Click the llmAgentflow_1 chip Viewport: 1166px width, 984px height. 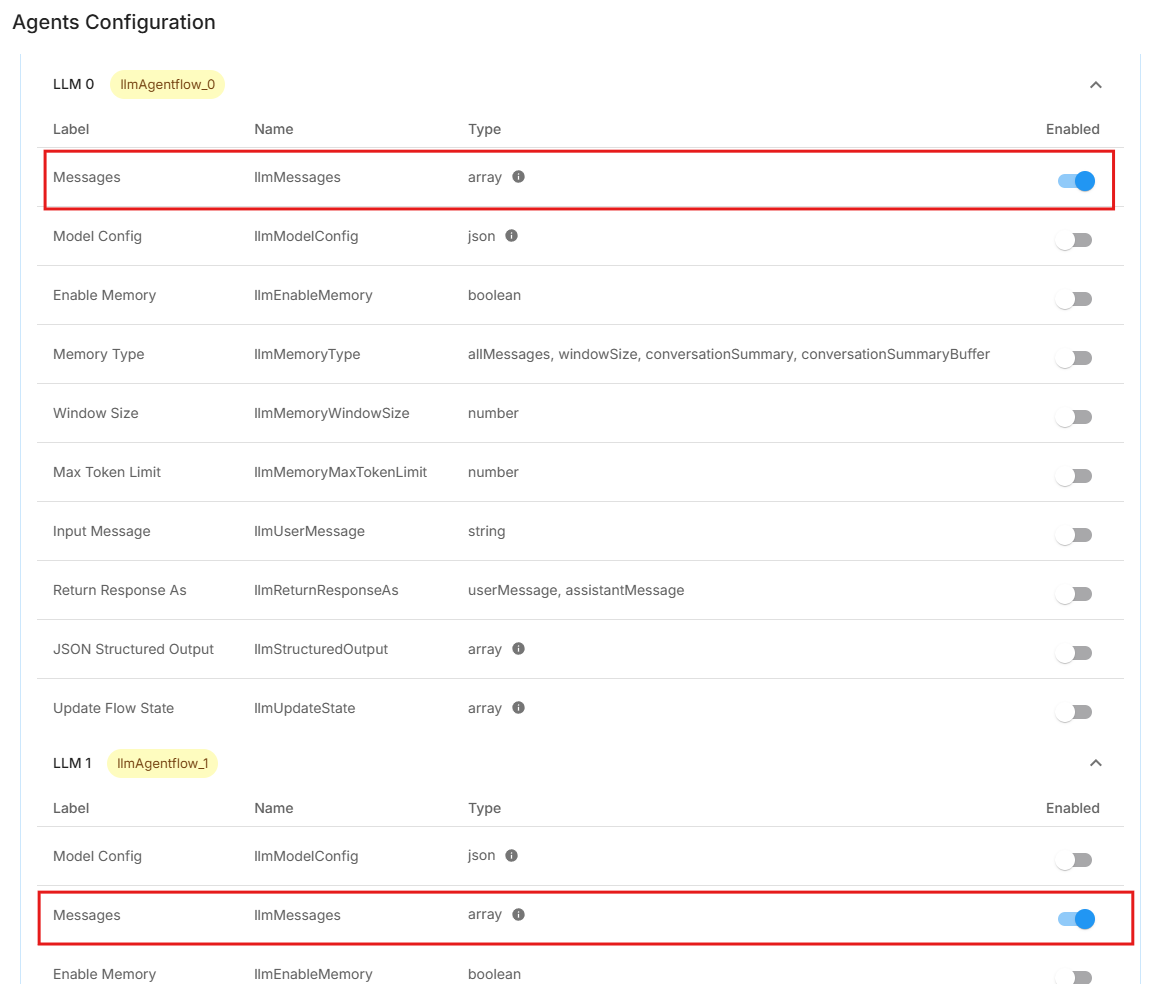point(163,764)
